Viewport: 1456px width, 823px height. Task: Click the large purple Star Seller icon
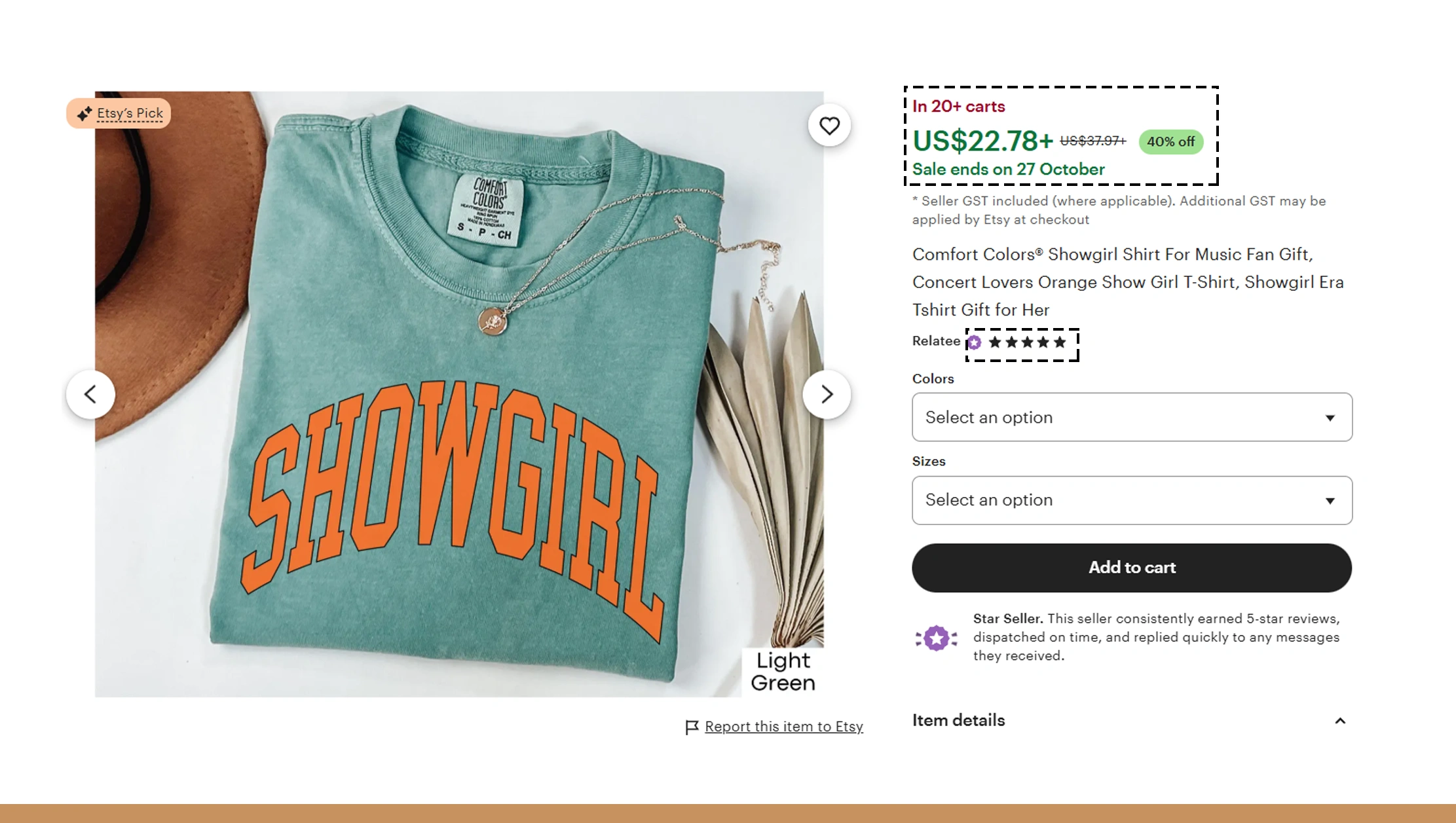coord(936,637)
